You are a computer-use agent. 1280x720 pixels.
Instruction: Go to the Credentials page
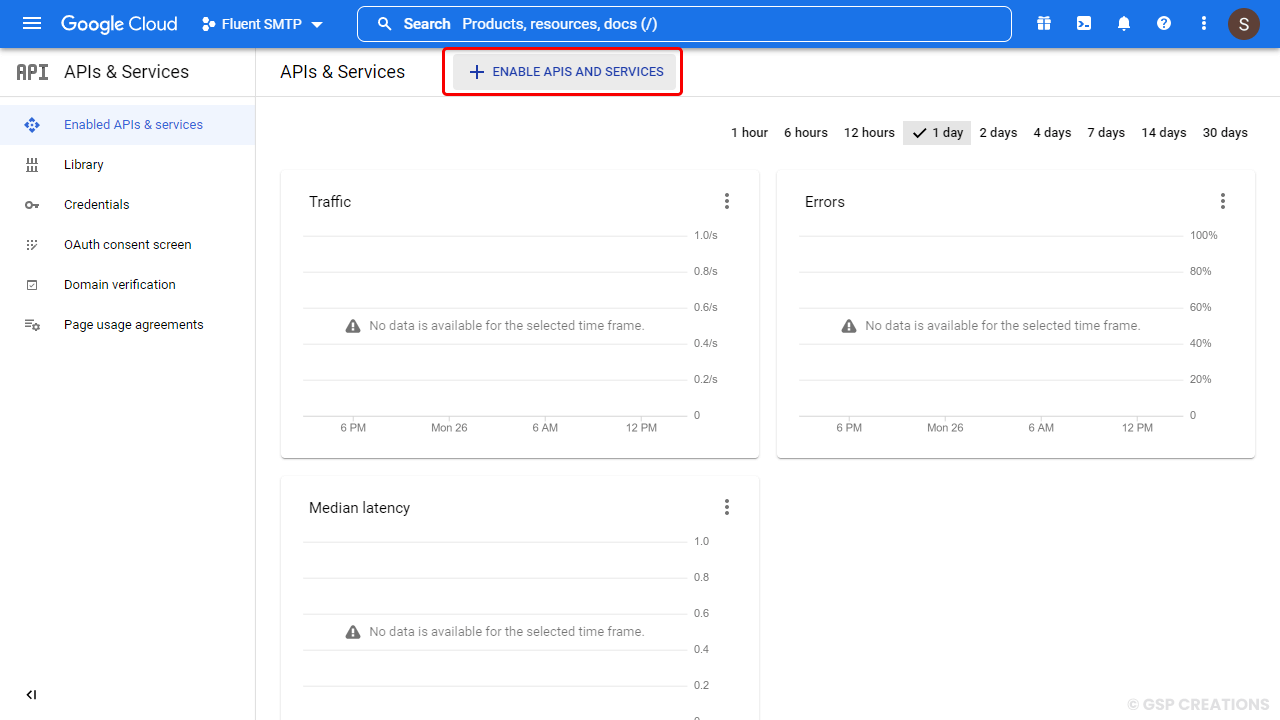(96, 204)
